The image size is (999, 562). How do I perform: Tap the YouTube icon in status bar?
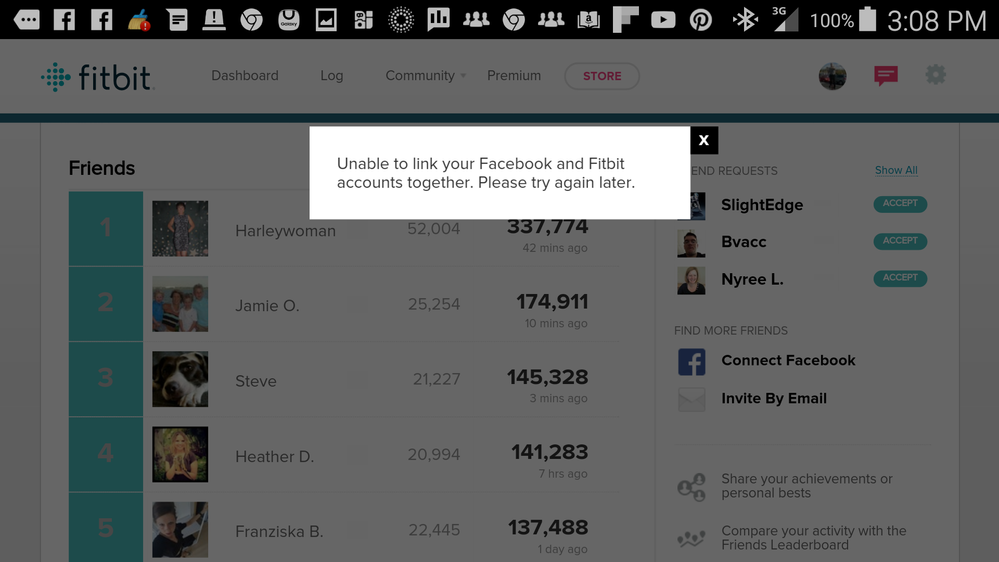663,19
